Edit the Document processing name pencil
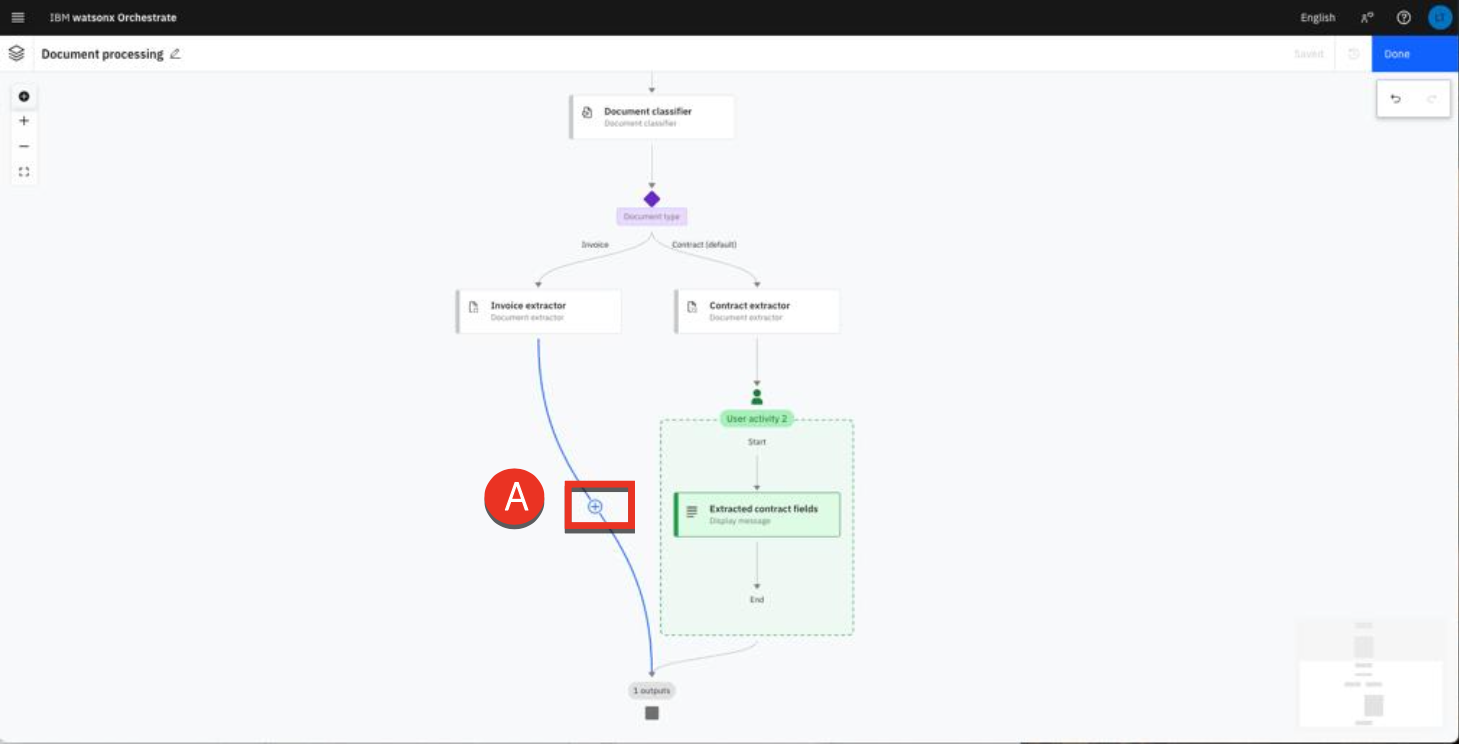Viewport: 1459px width, 744px height. [x=176, y=54]
